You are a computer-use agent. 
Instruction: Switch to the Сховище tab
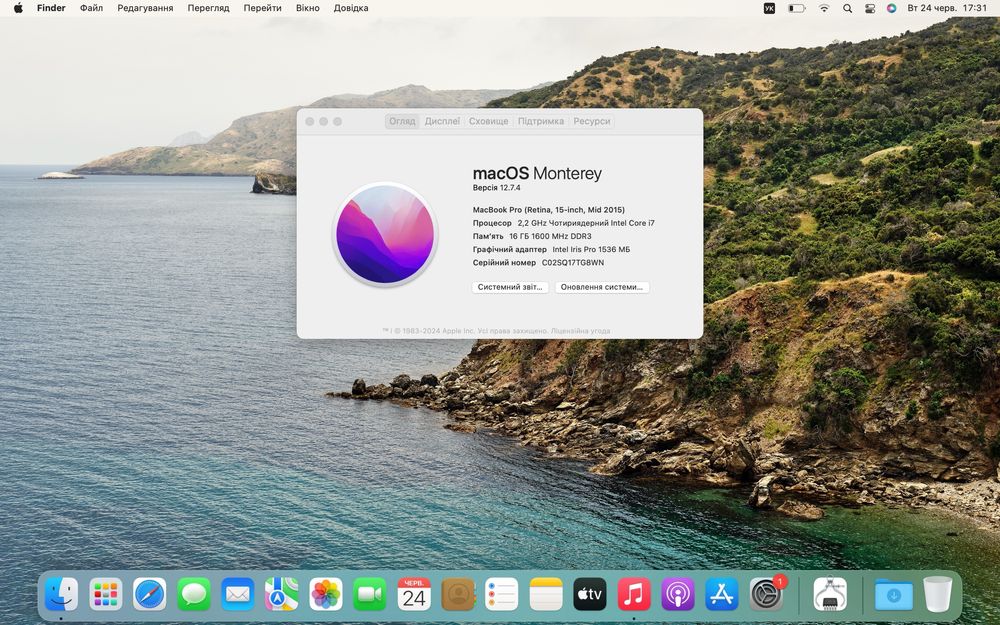tap(489, 121)
